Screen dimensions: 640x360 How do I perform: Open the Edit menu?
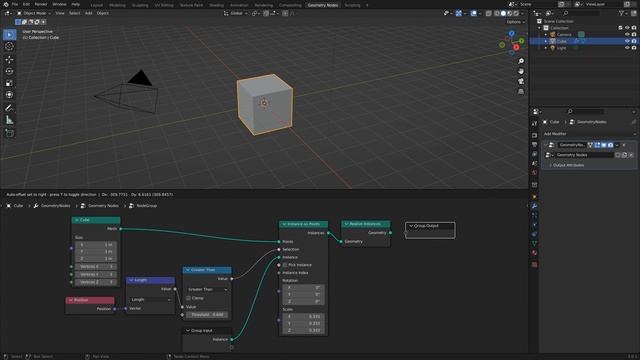[x=26, y=4]
